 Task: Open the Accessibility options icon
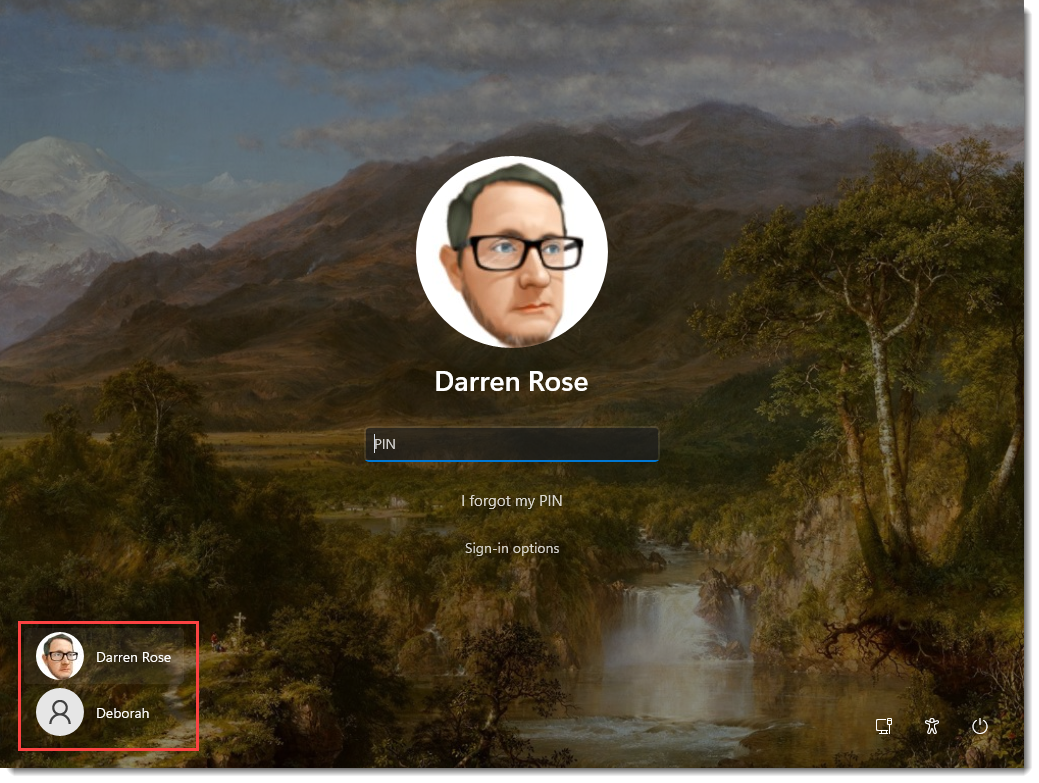click(932, 727)
